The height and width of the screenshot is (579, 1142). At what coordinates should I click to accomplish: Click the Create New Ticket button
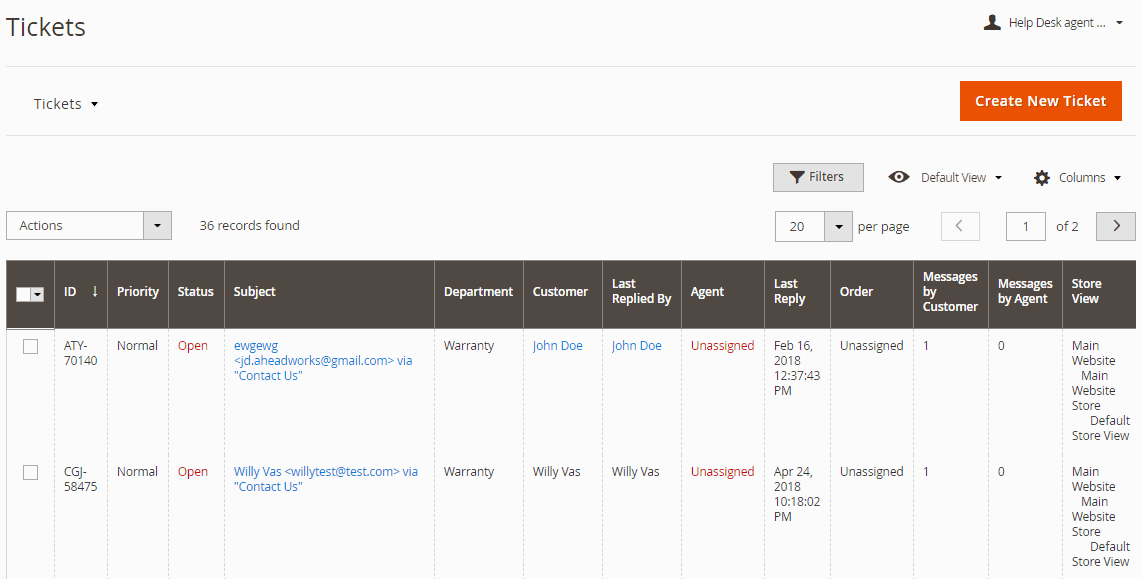tap(1041, 101)
